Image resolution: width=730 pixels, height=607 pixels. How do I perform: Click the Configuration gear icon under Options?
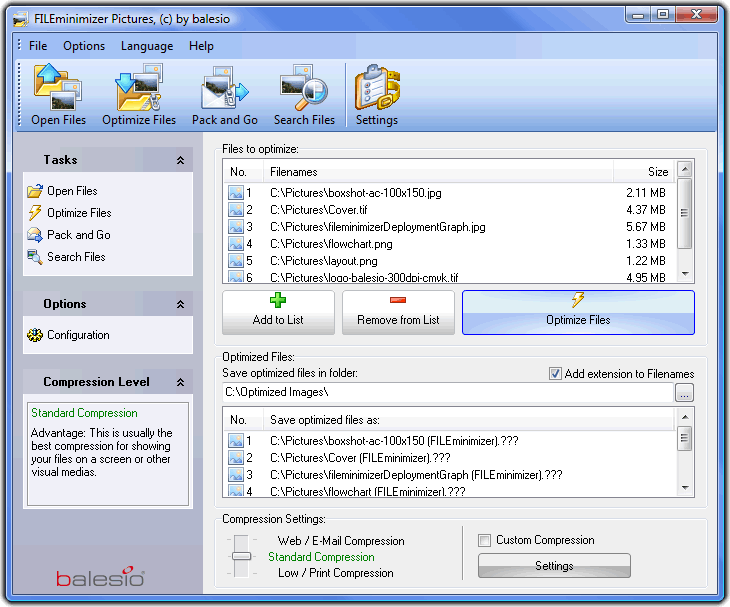coord(35,335)
